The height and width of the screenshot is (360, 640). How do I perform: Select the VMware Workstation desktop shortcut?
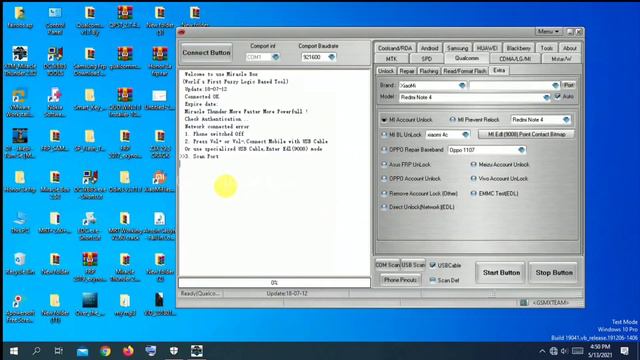coord(20,103)
